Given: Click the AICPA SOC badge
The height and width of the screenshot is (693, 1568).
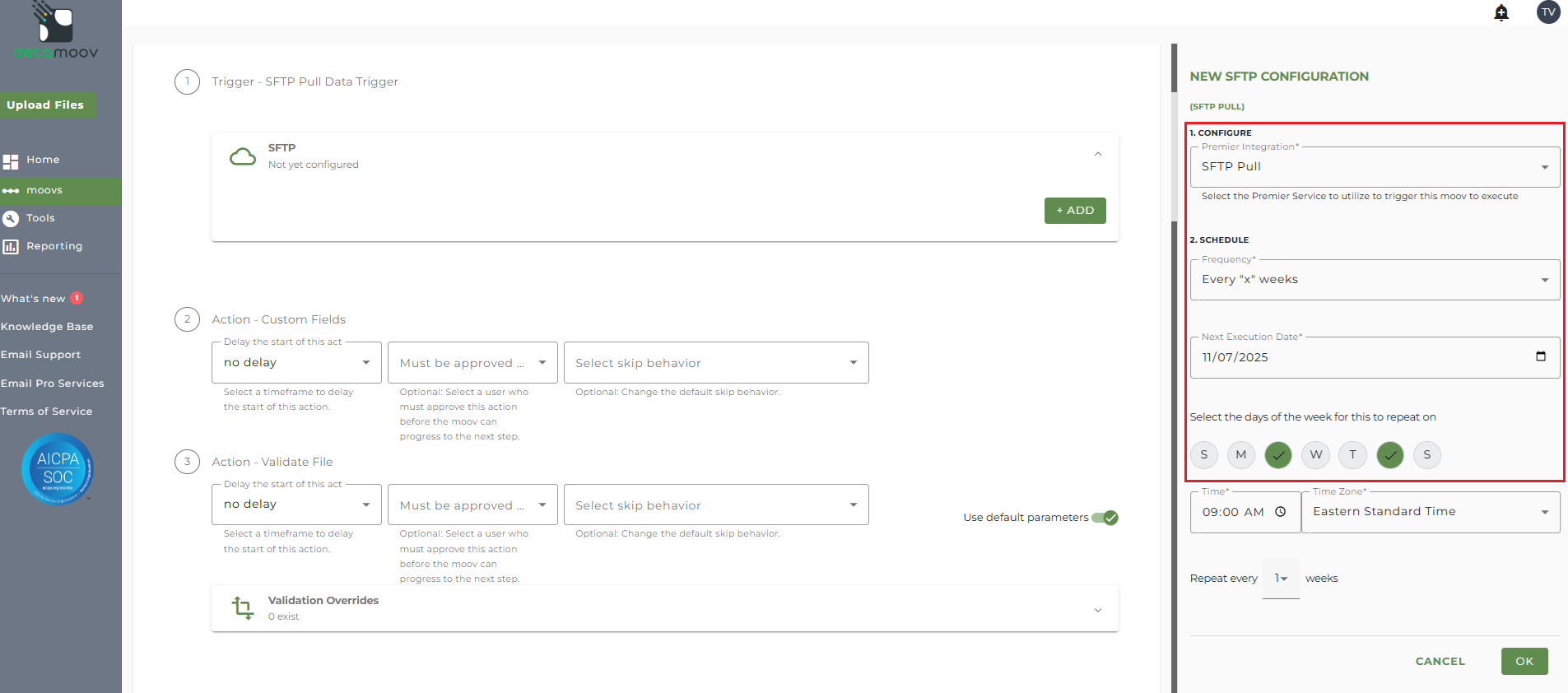Looking at the screenshot, I should [58, 468].
